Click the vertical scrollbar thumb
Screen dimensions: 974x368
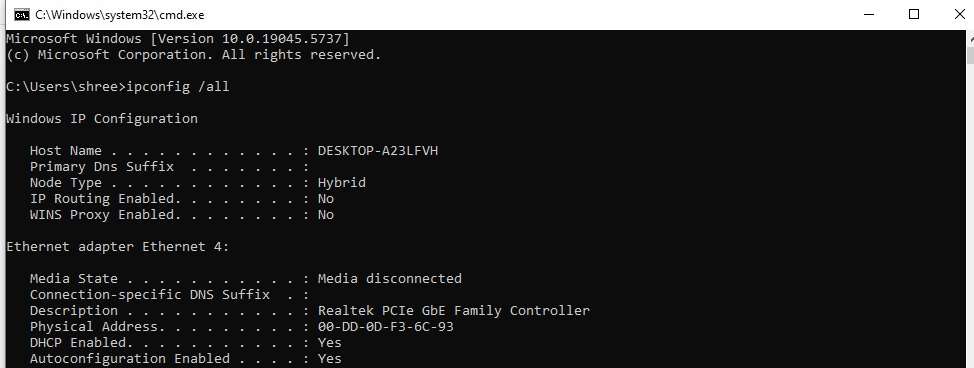pos(970,55)
